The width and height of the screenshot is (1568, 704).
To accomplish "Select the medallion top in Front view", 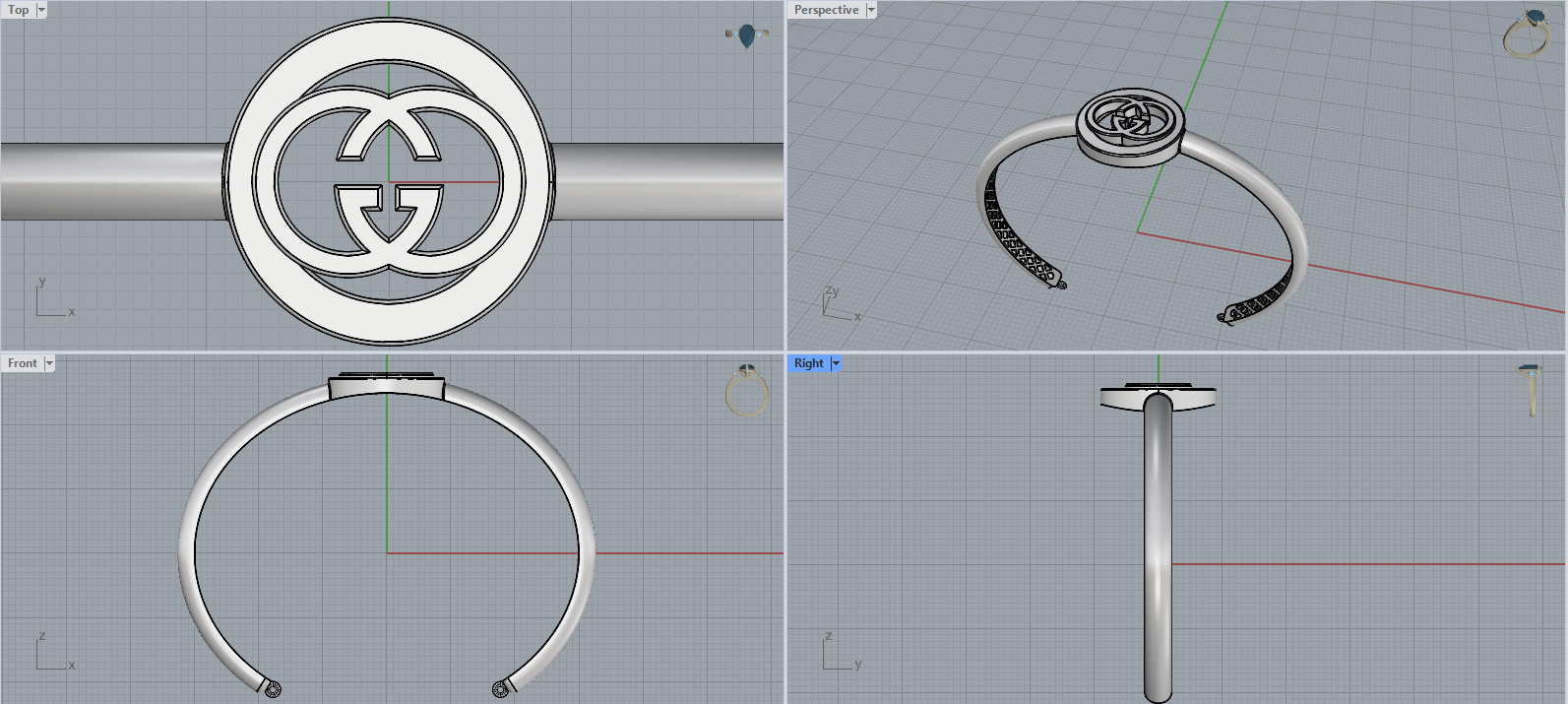I will tap(387, 386).
